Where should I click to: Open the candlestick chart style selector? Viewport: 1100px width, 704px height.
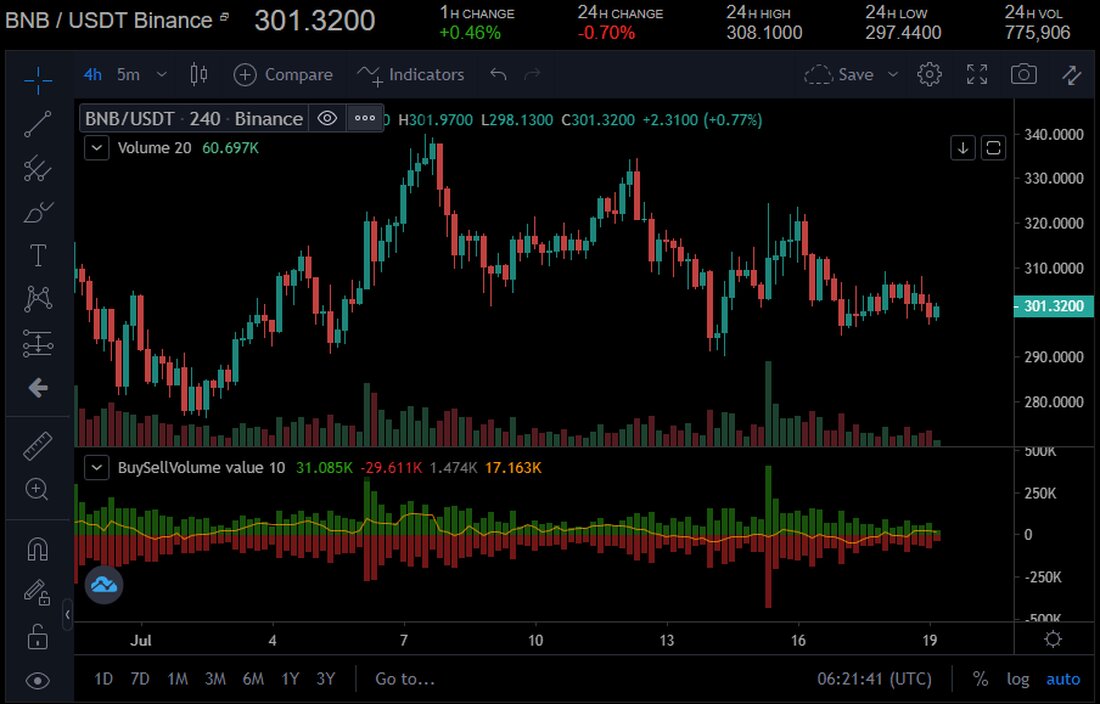tap(199, 74)
